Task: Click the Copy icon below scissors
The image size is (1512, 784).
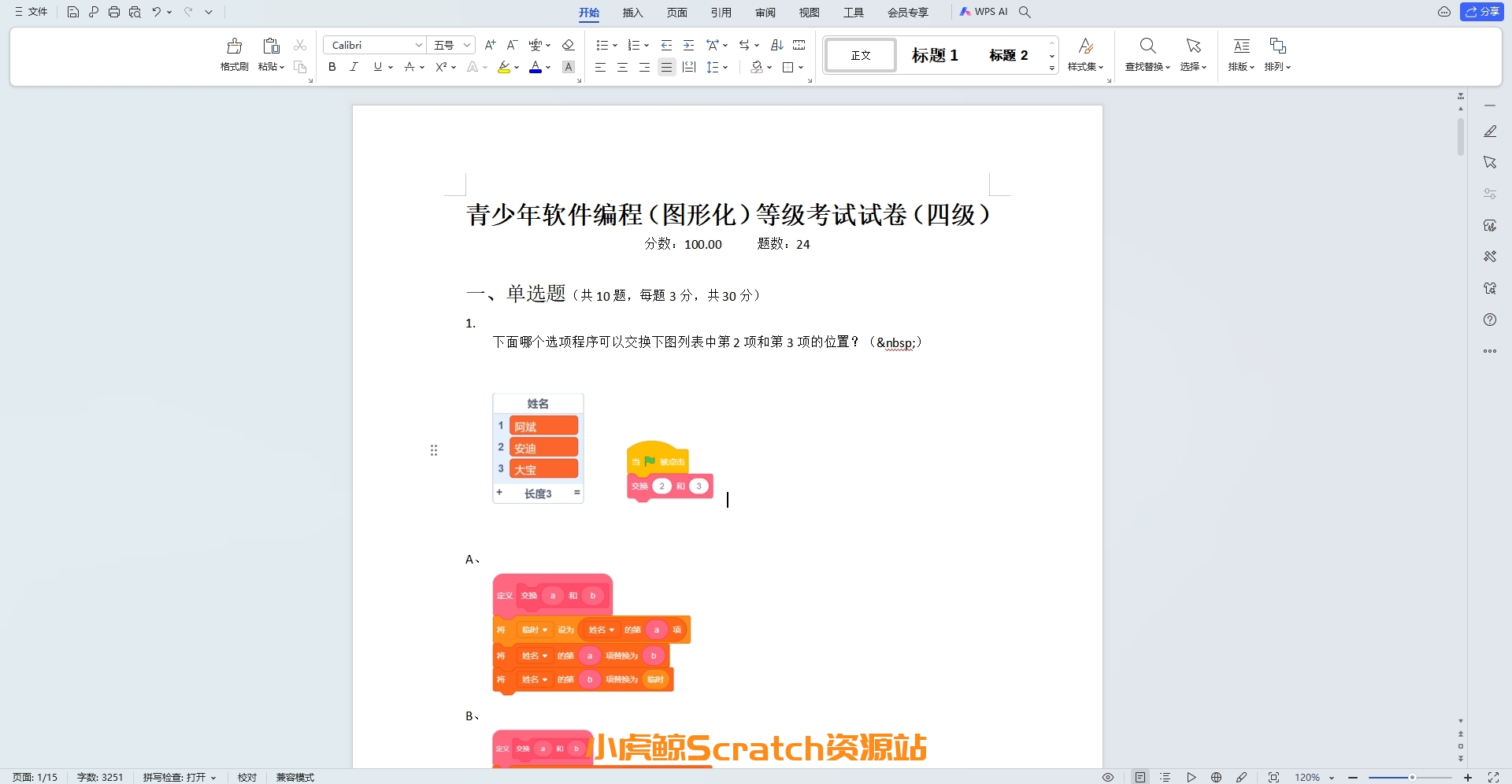Action: (300, 67)
